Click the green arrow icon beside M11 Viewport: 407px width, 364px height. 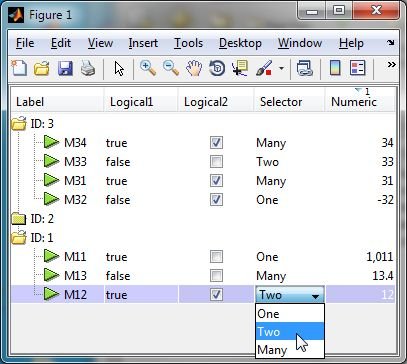click(52, 257)
